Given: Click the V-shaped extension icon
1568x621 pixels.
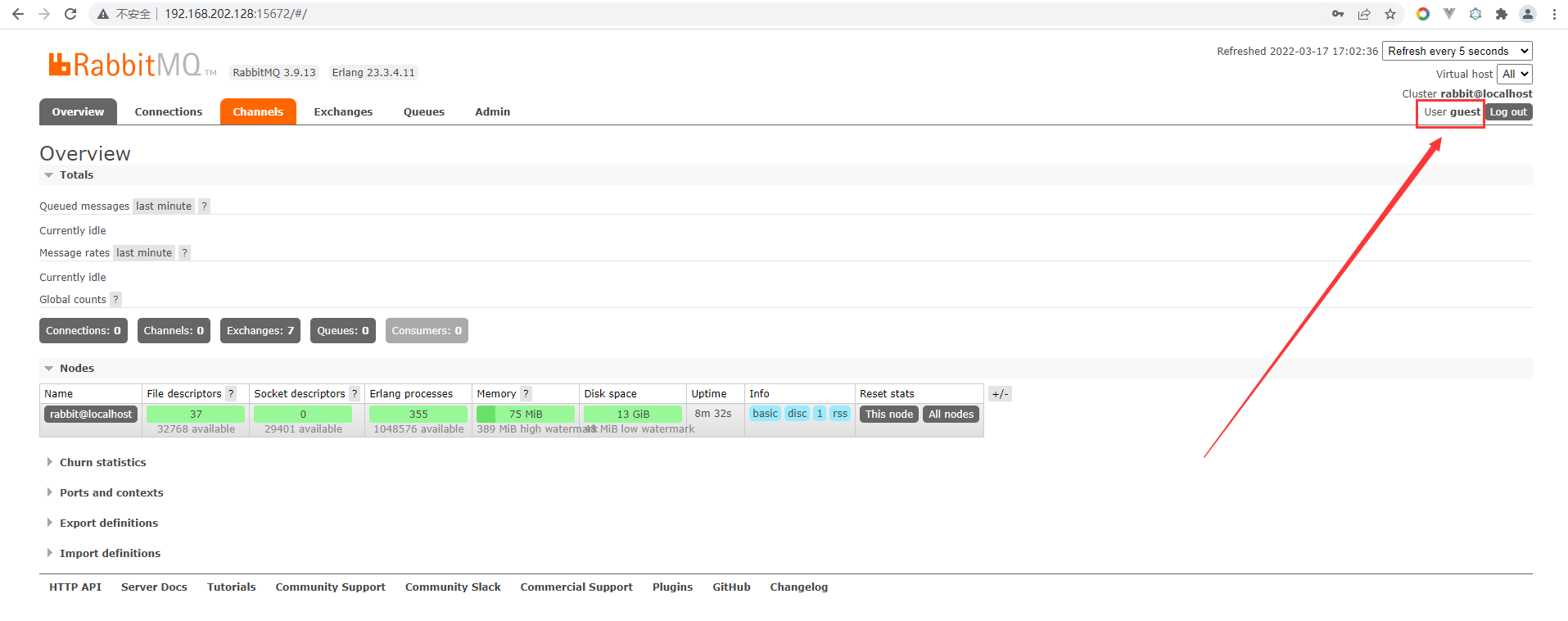Looking at the screenshot, I should [x=1449, y=14].
